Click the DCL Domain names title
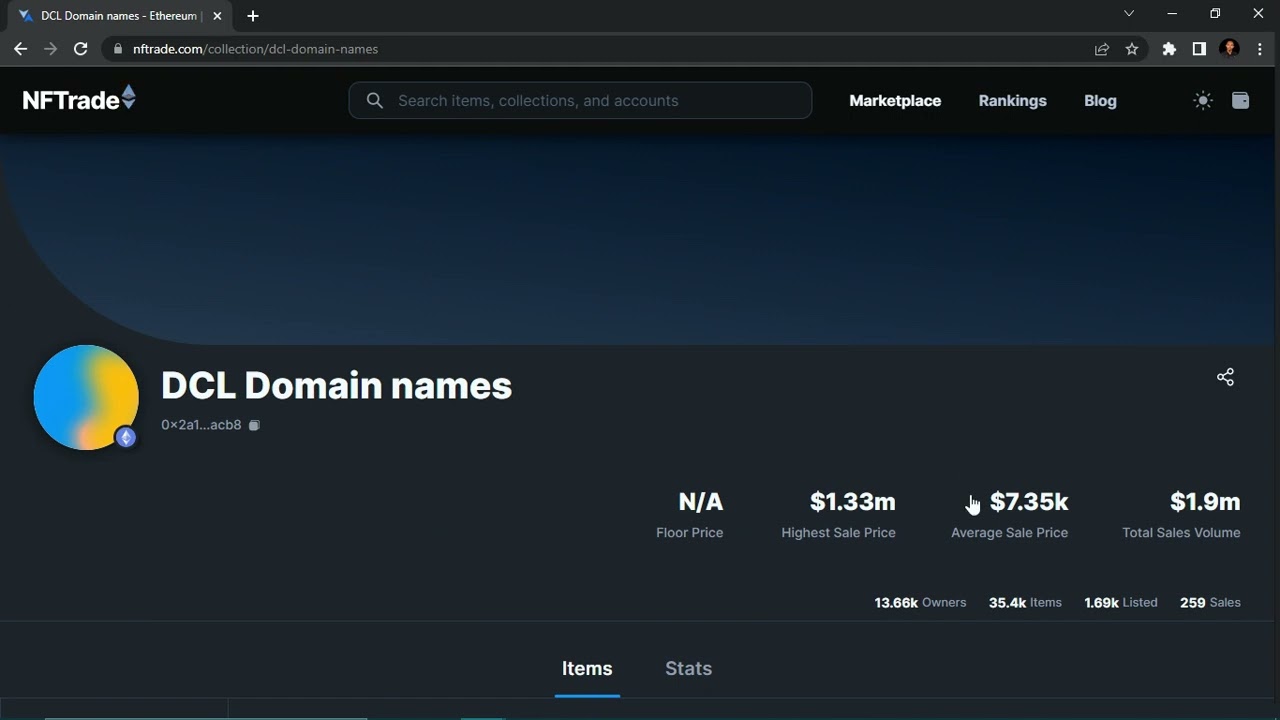The width and height of the screenshot is (1280, 720). [x=336, y=386]
